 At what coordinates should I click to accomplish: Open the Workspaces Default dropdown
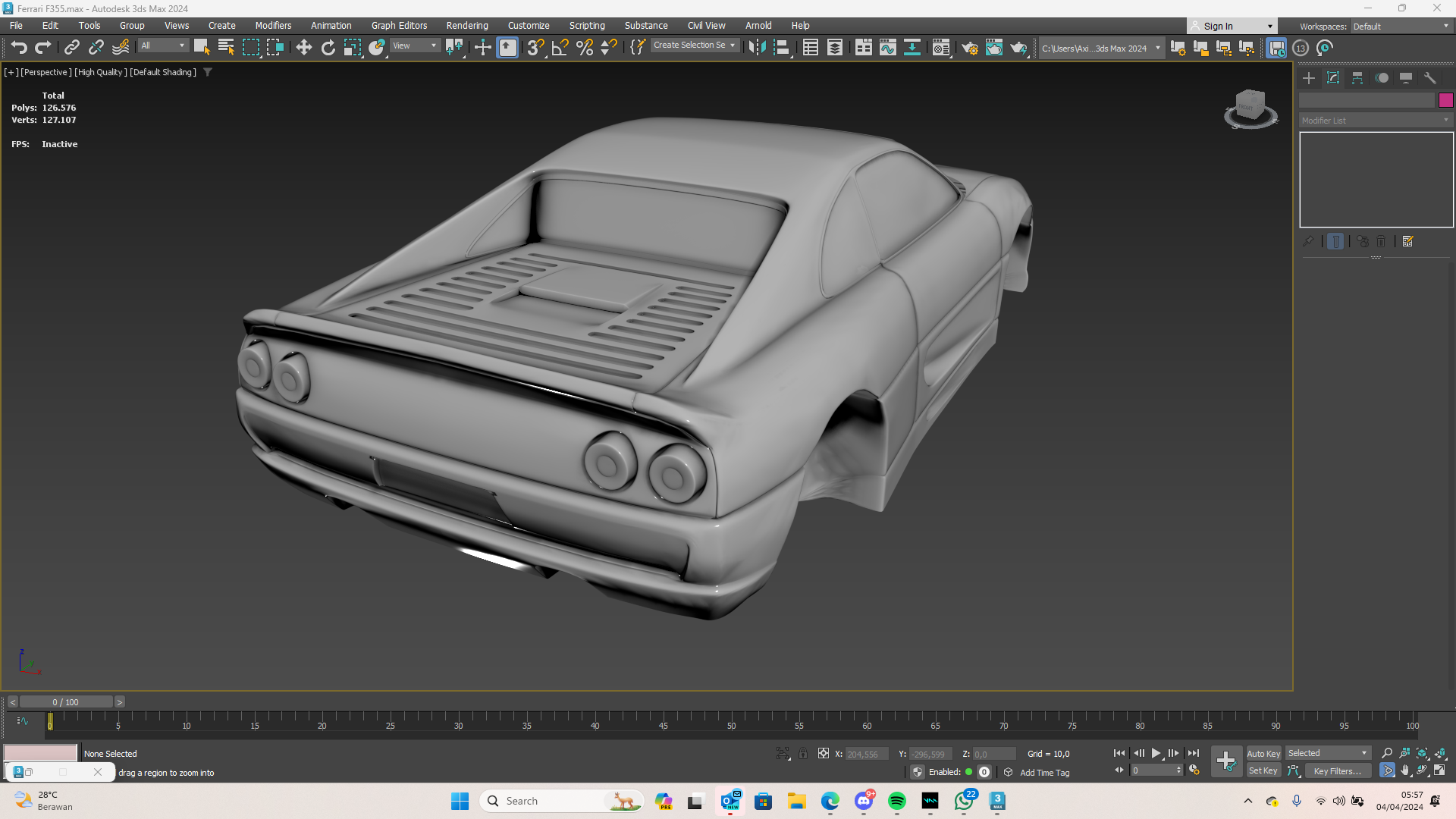[1400, 27]
